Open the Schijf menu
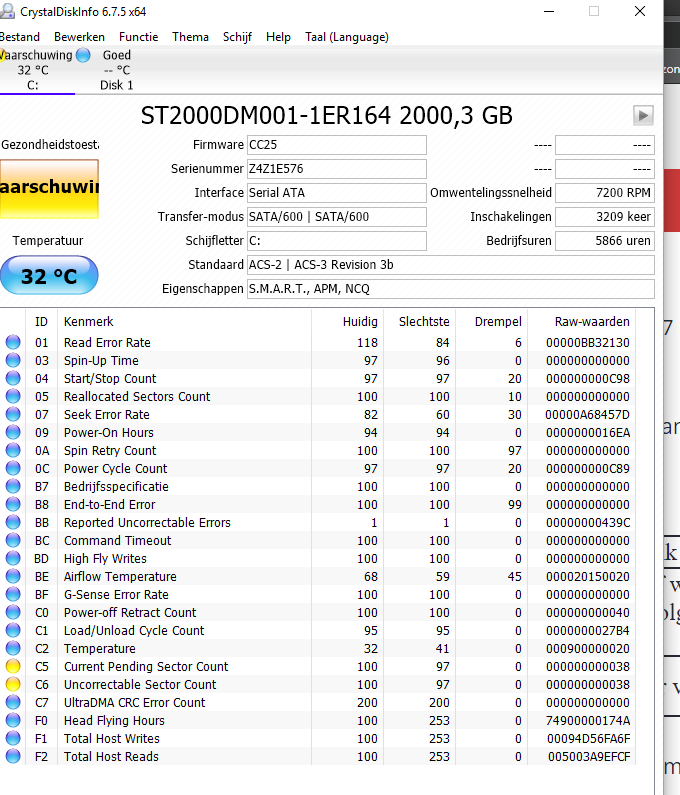 click(x=237, y=37)
